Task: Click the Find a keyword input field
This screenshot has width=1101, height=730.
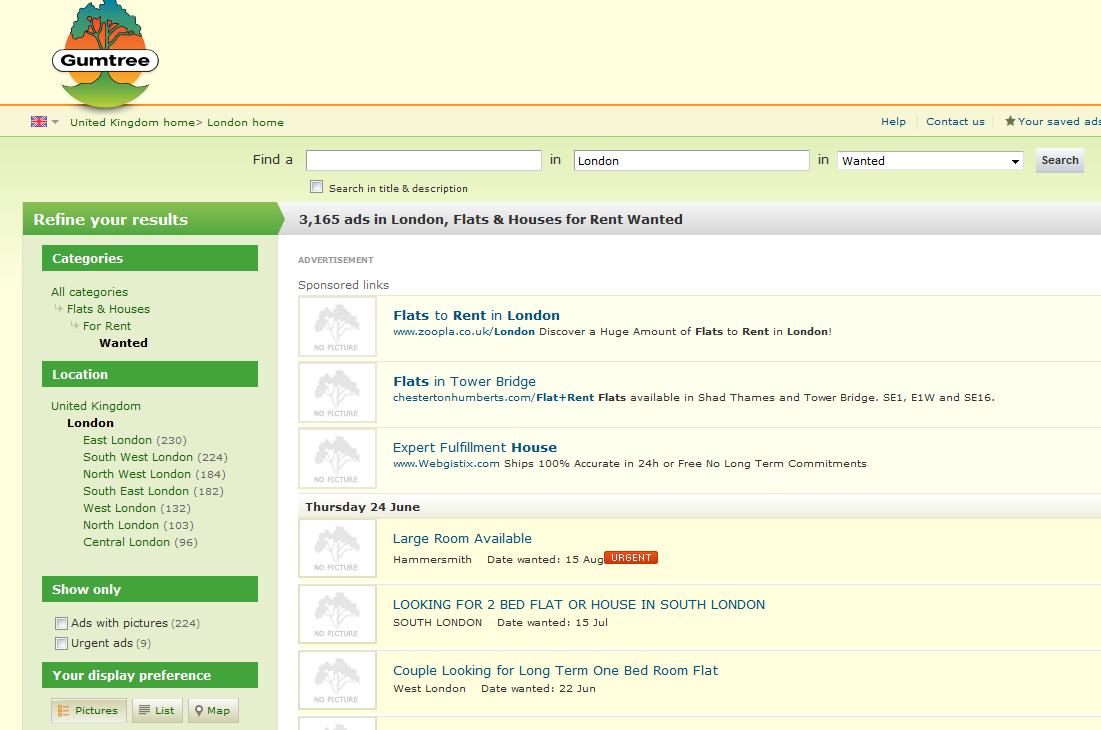Action: 423,161
